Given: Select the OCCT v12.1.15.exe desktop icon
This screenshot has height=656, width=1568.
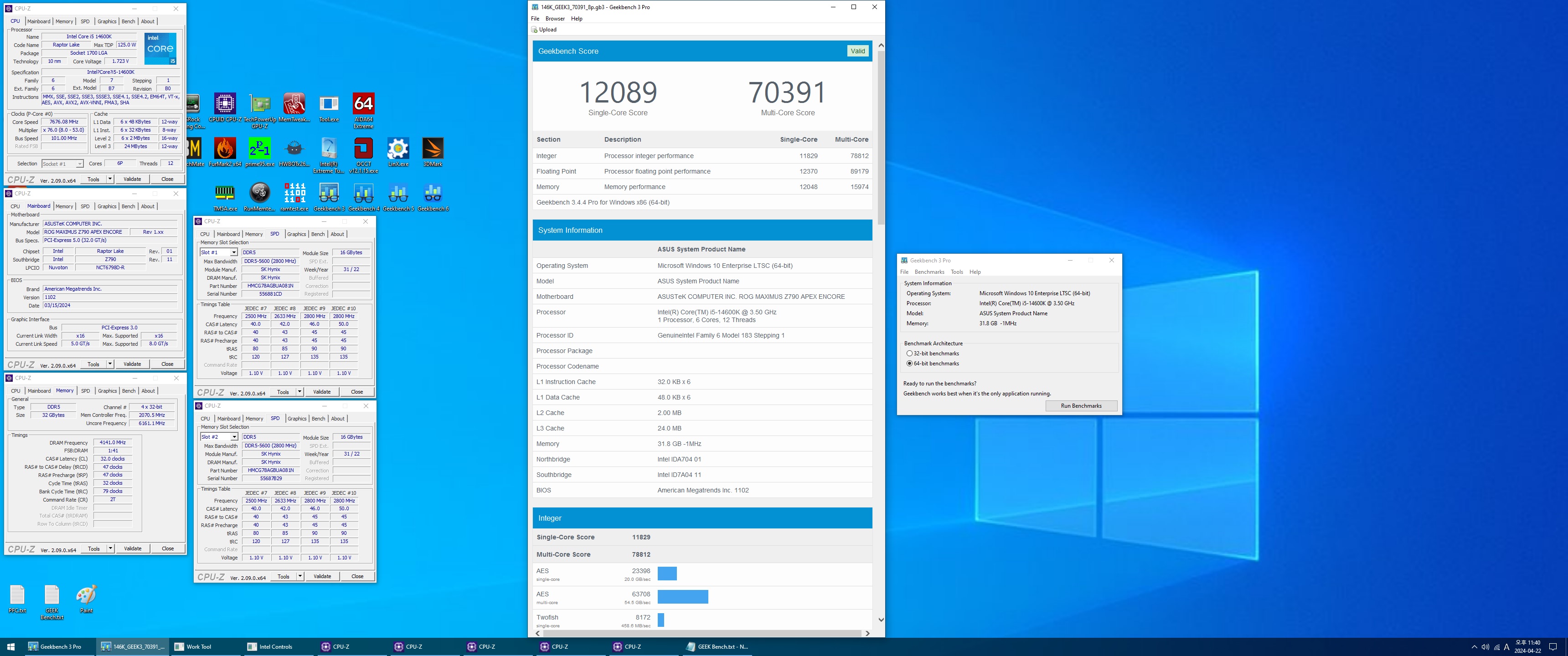Looking at the screenshot, I should [x=363, y=155].
